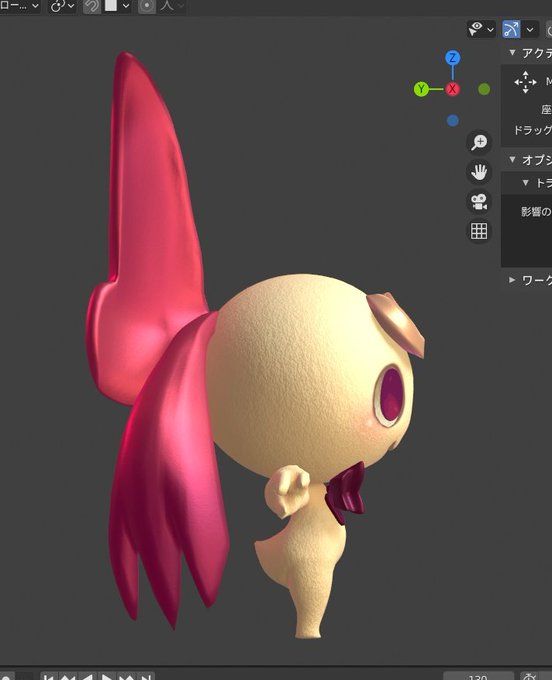Jump to previous keyframe

coord(68,677)
